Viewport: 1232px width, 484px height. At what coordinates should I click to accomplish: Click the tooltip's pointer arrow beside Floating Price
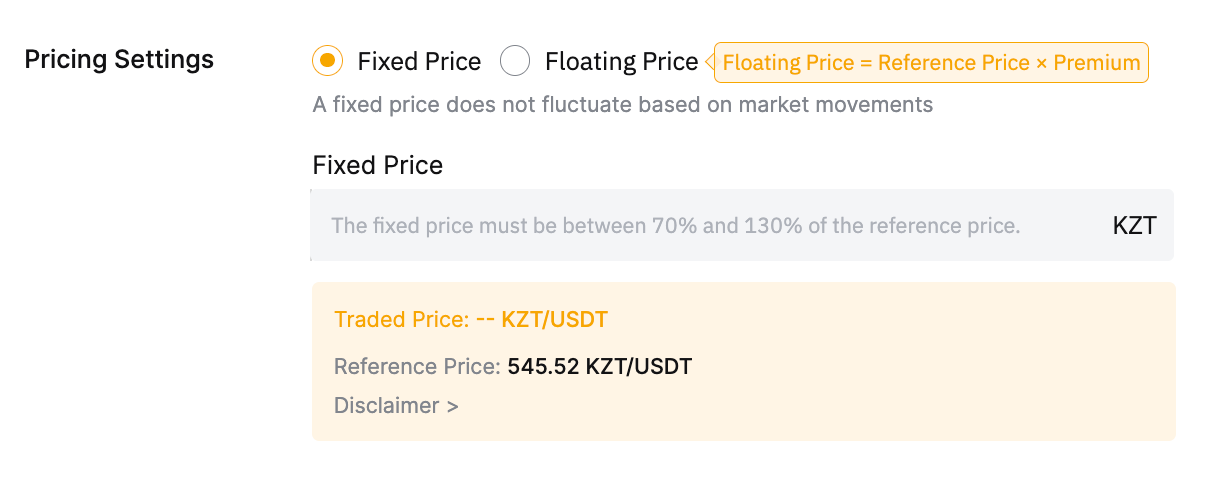click(710, 62)
